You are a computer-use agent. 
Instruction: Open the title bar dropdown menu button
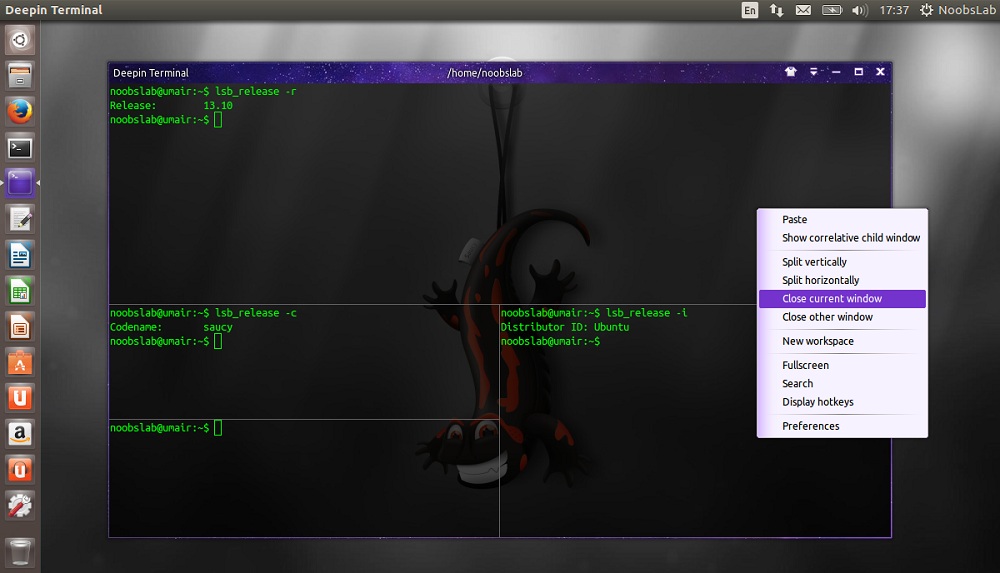point(813,71)
